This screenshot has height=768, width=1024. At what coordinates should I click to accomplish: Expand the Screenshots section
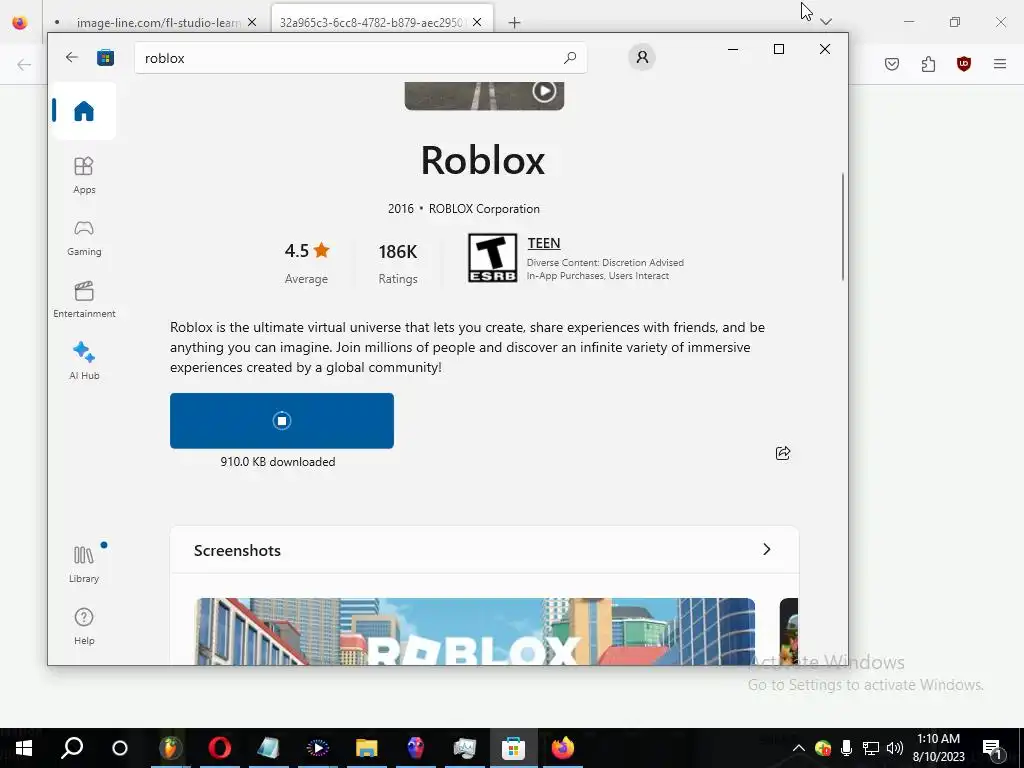coord(767,549)
